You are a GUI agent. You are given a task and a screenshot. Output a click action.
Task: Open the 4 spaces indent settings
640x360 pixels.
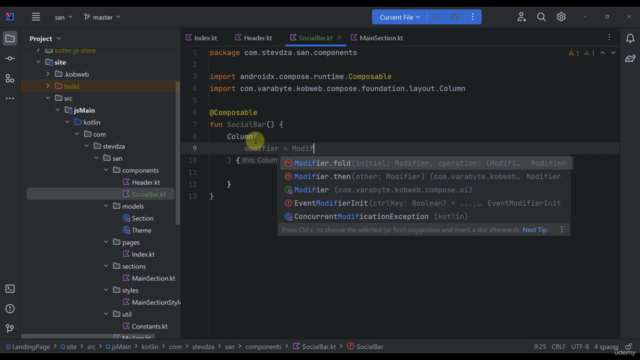click(x=606, y=347)
